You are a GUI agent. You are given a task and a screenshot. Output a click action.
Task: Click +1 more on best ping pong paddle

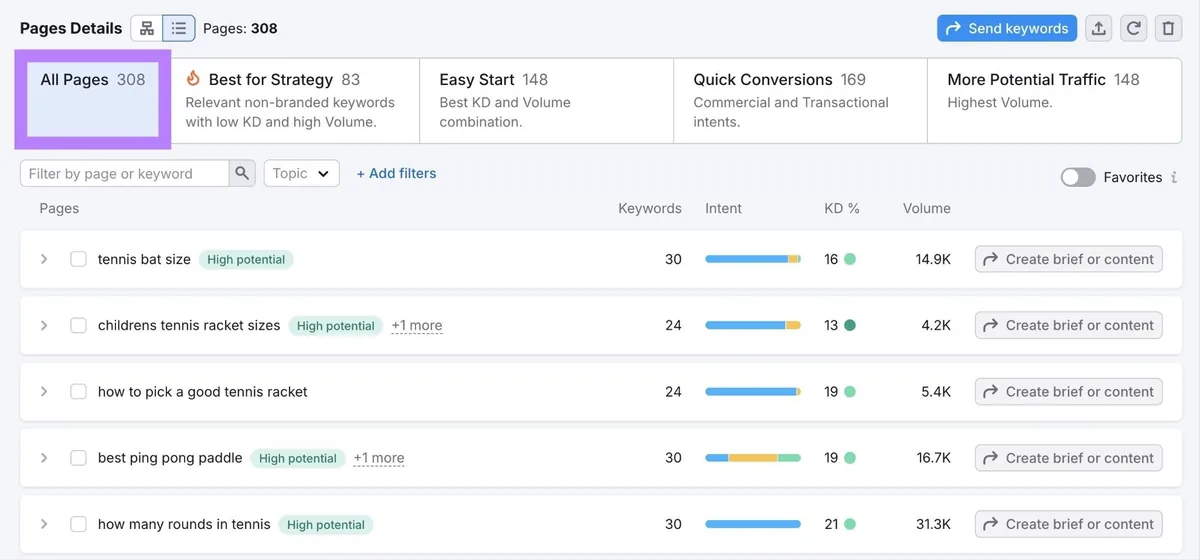pyautogui.click(x=379, y=458)
